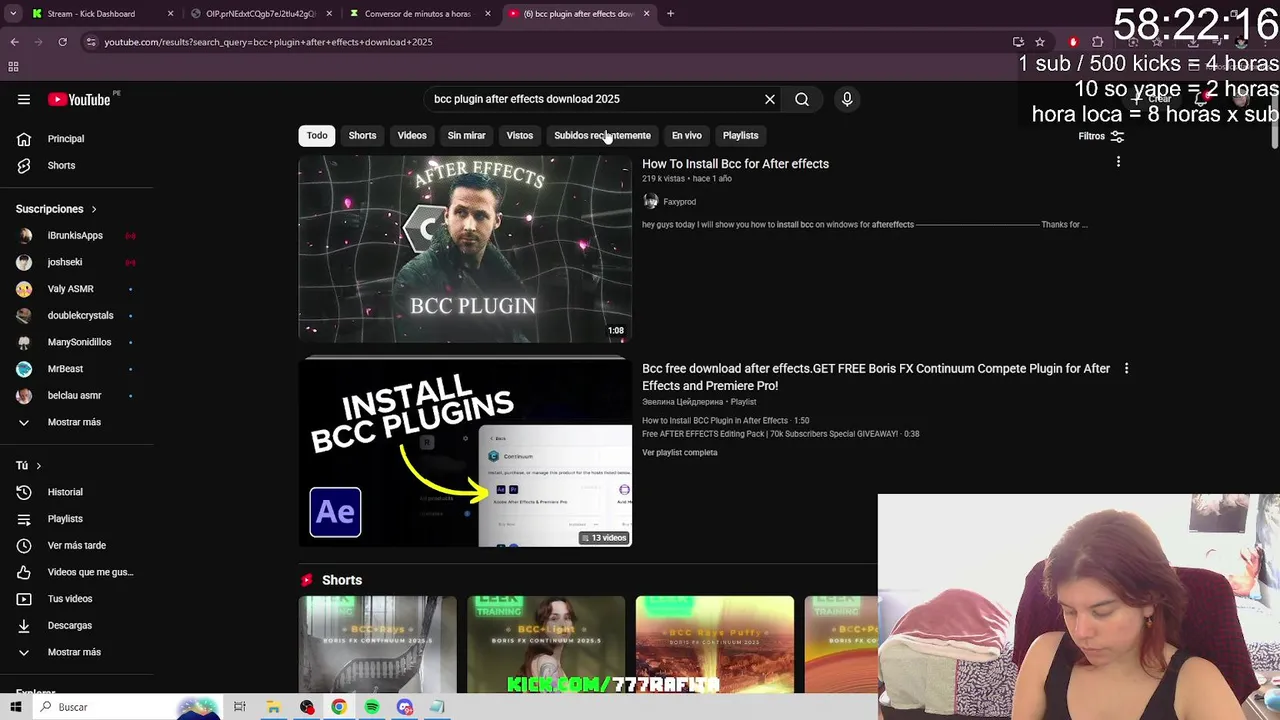Bookmark this page with the star icon
The height and width of the screenshot is (720, 1280).
click(x=1040, y=42)
